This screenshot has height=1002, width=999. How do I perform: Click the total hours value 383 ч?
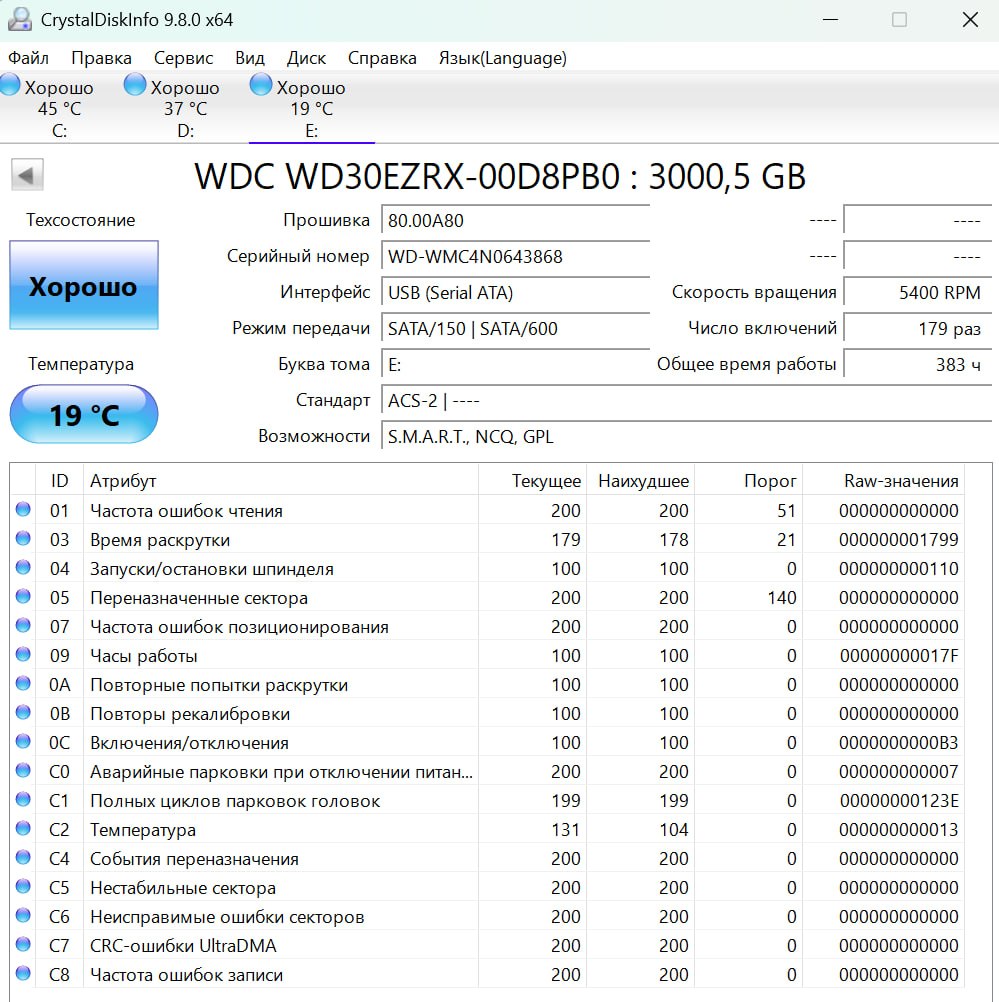click(917, 364)
